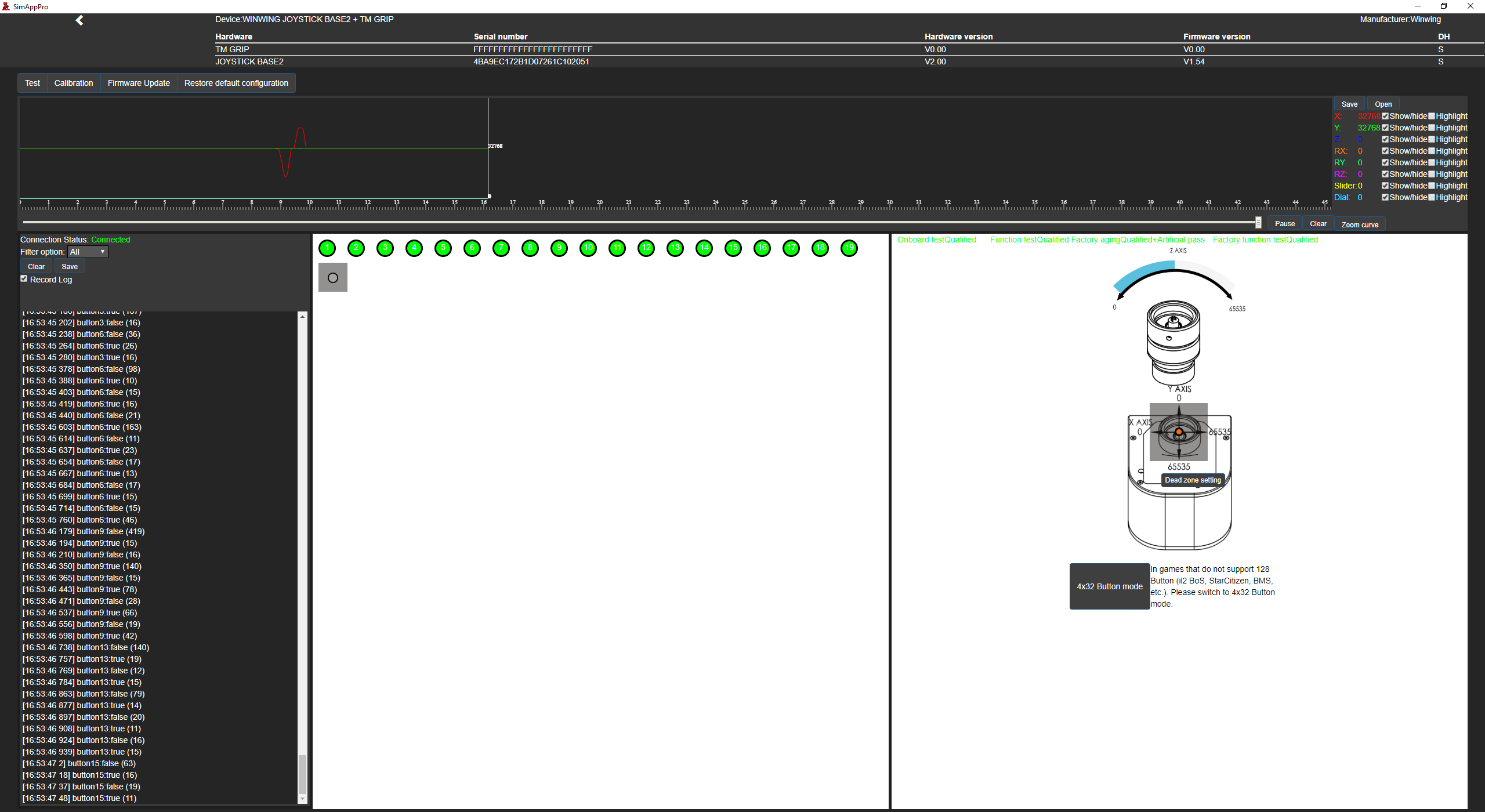The image size is (1485, 812).
Task: Click the curve timeline slider handle
Action: [1258, 223]
